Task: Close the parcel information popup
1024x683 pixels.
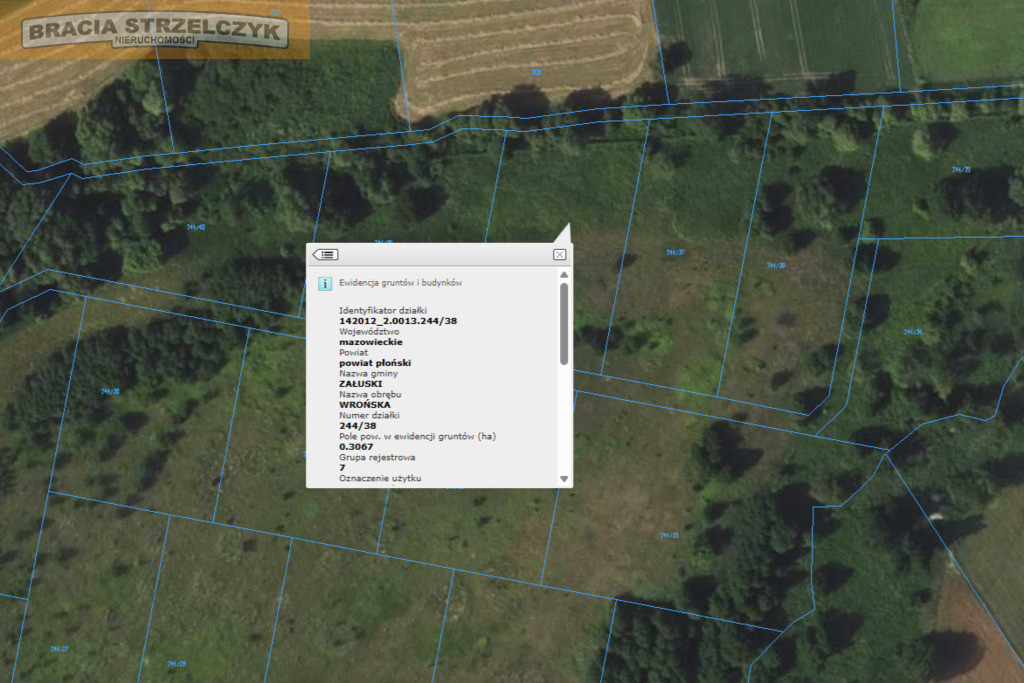Action: pos(560,255)
